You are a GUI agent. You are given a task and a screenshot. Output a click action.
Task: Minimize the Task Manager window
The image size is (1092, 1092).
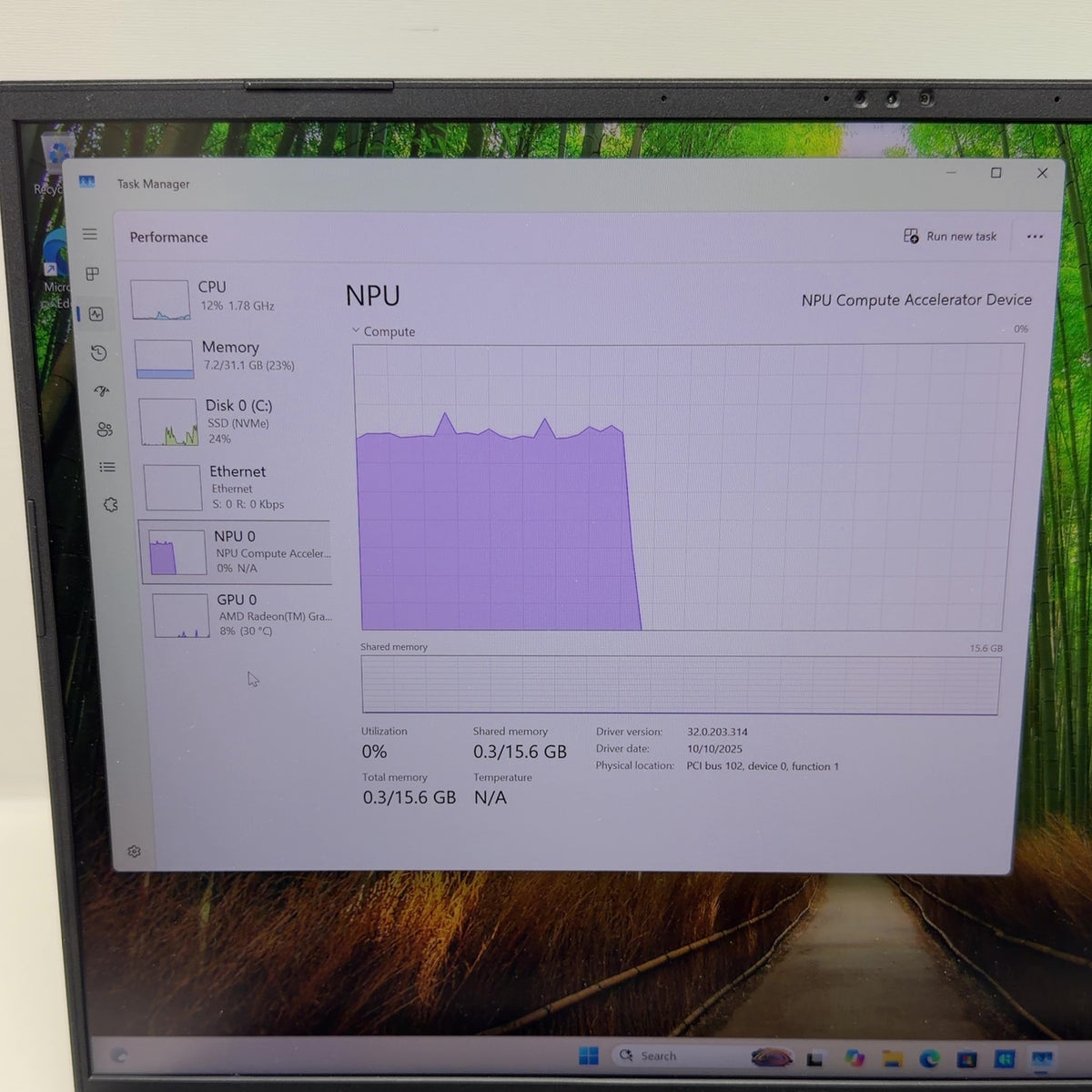(x=951, y=172)
